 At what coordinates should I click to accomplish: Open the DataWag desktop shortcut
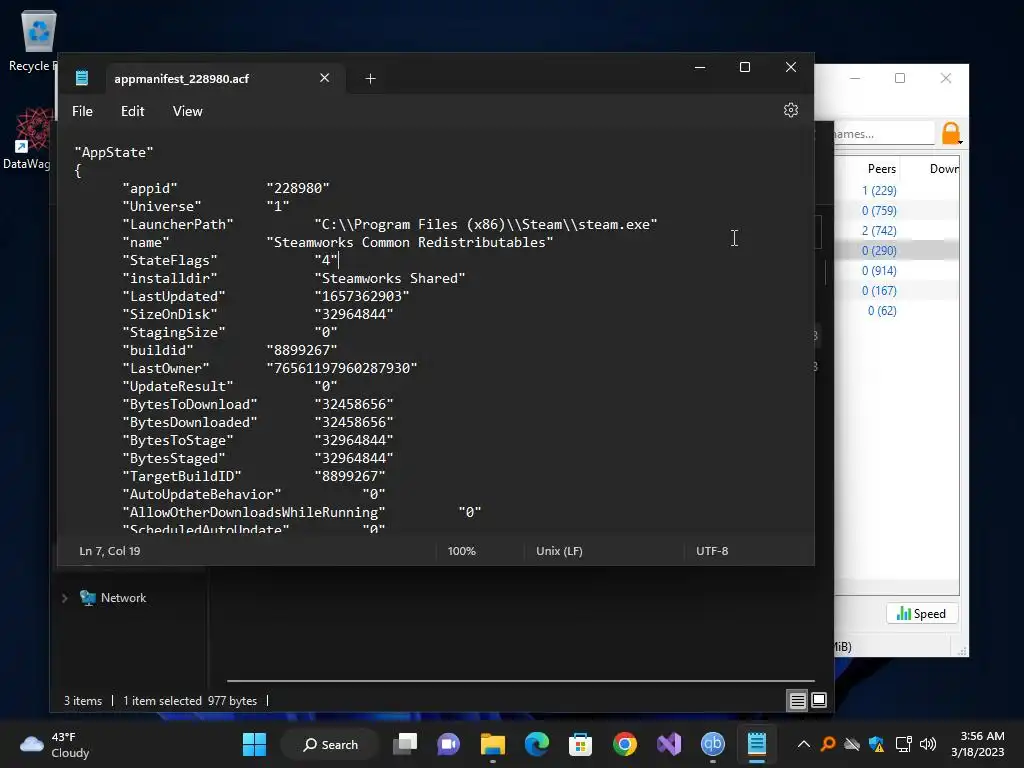29,139
